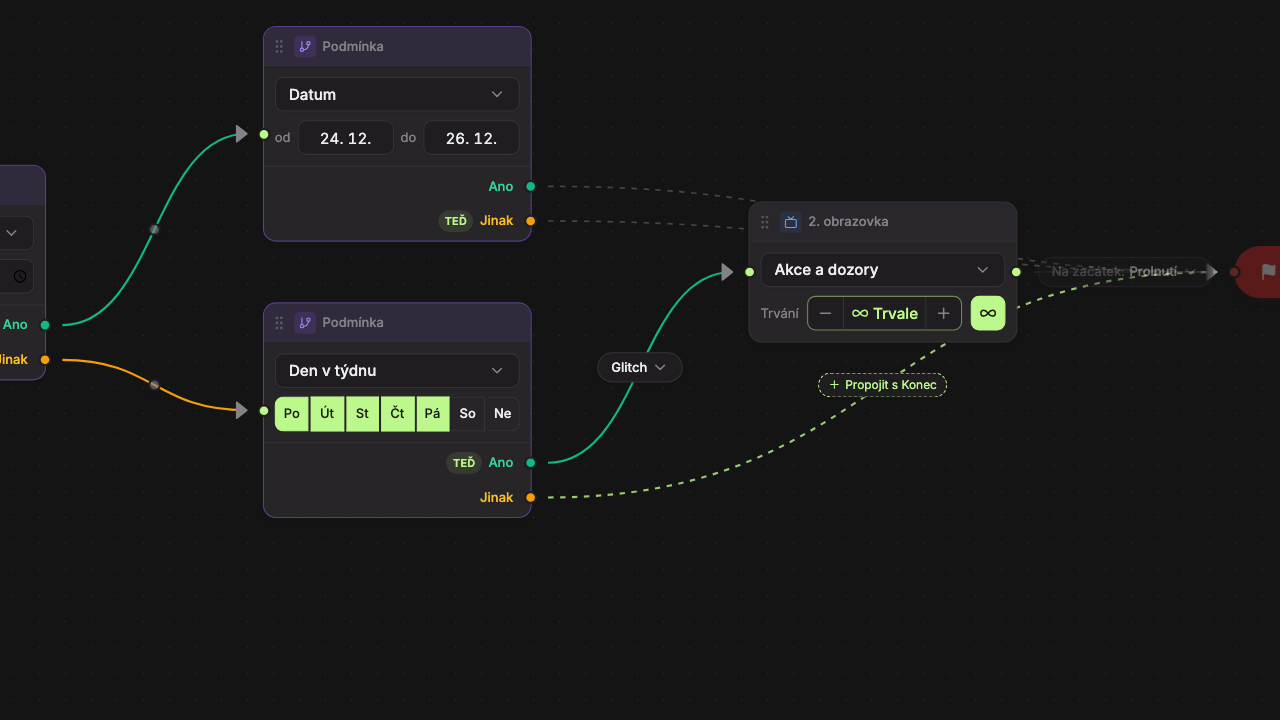Toggle the Pá weekday button
Image resolution: width=1280 pixels, height=720 pixels.
click(433, 414)
